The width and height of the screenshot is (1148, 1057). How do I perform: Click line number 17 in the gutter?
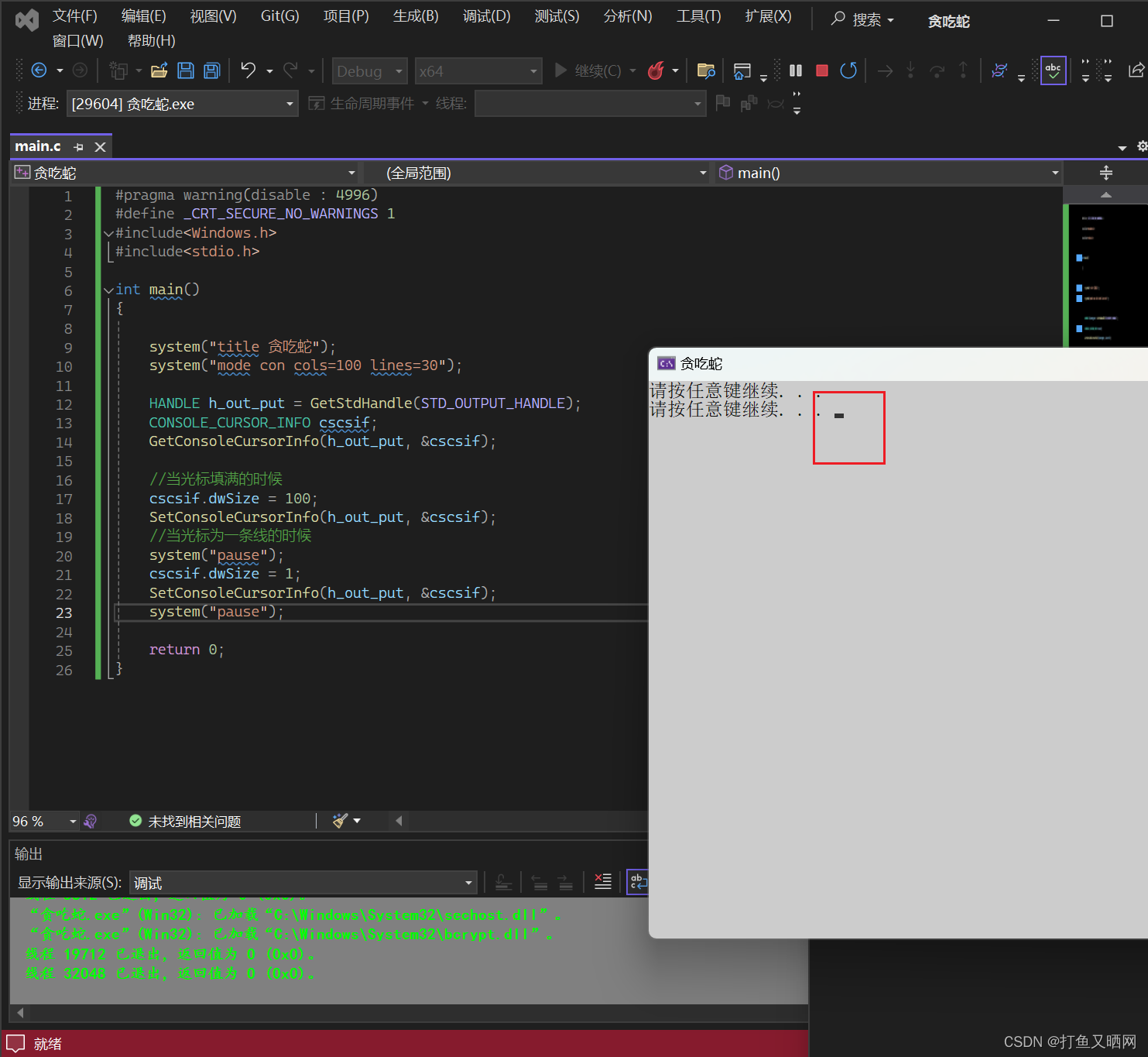64,499
